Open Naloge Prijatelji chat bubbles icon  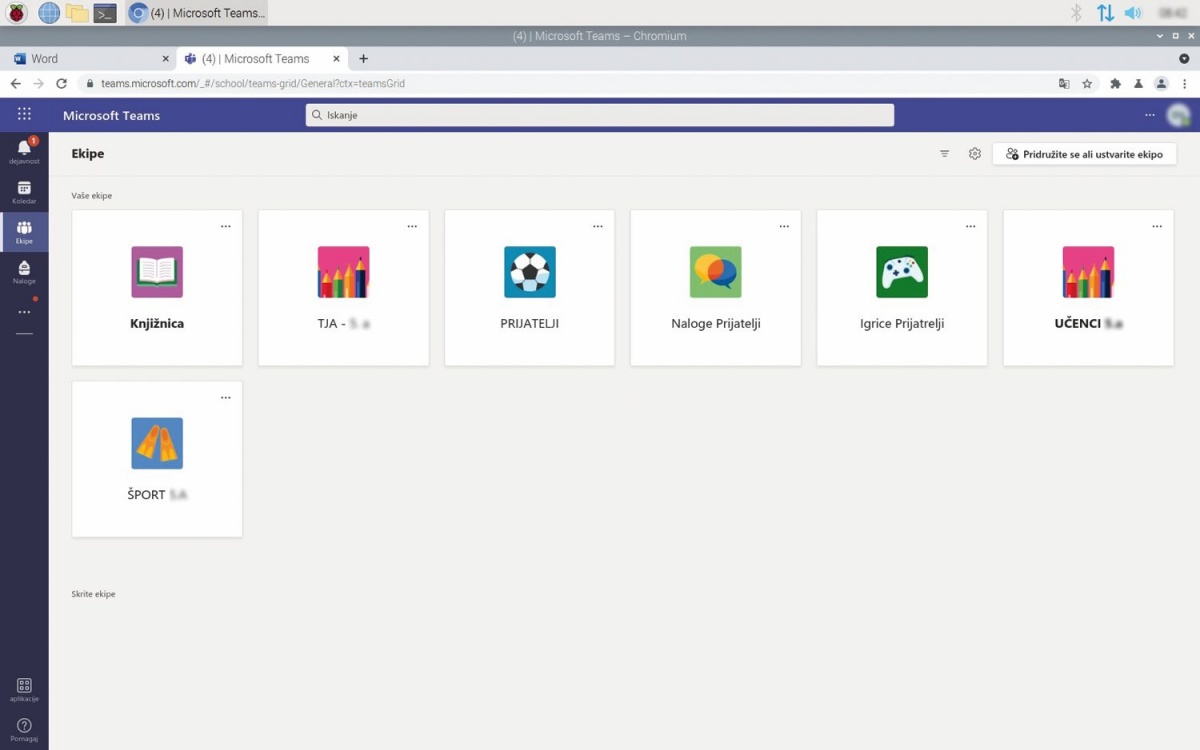coord(715,272)
